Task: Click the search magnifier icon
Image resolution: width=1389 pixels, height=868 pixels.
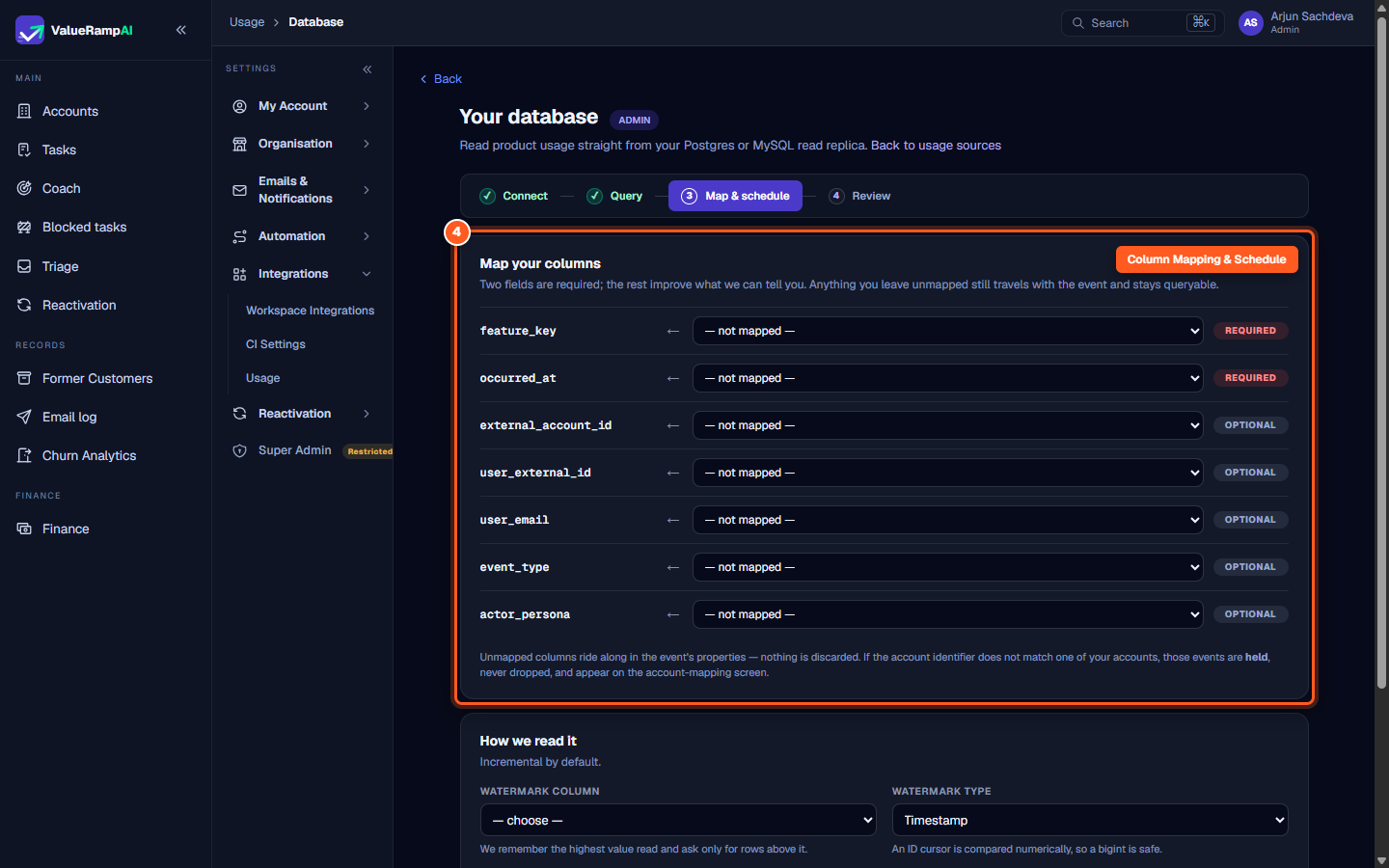Action: pos(1077,23)
